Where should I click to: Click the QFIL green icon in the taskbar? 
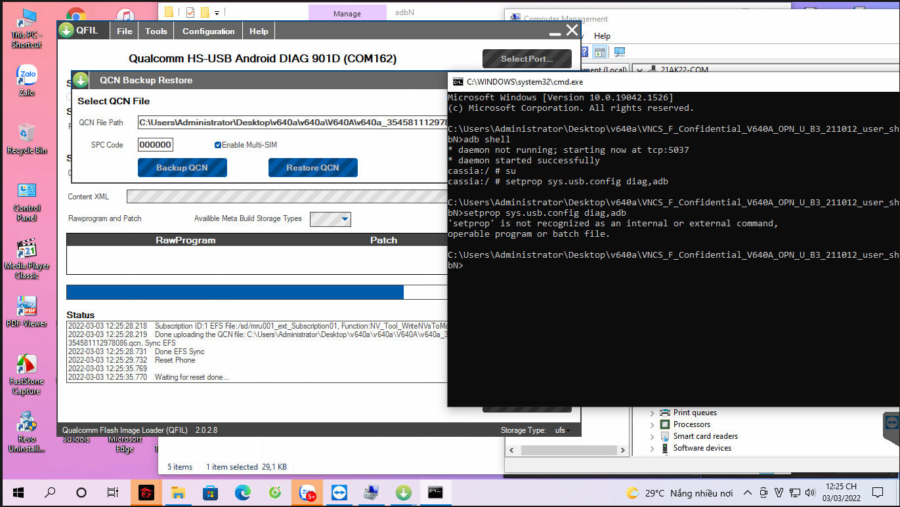[403, 492]
